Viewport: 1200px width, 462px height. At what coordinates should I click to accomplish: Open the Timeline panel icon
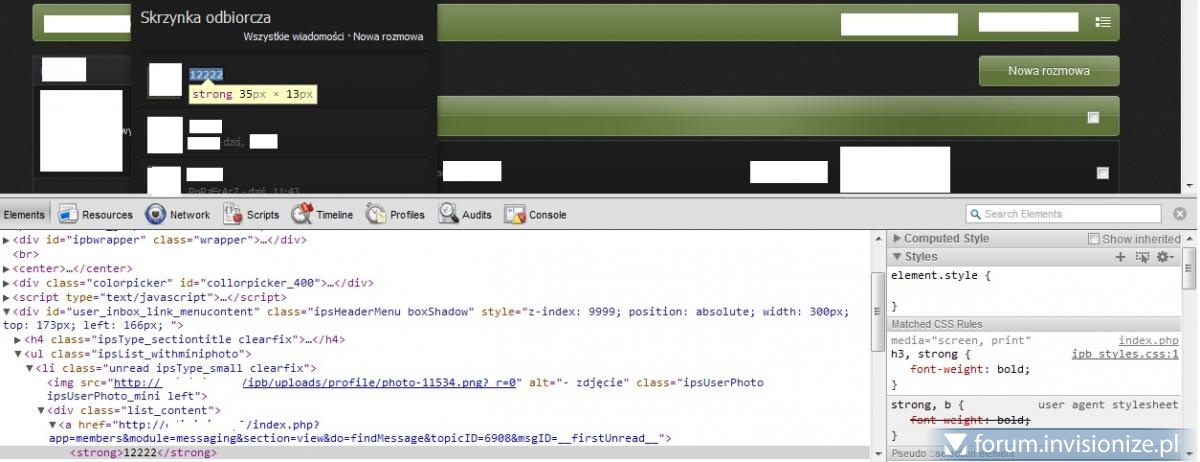[x=303, y=214]
